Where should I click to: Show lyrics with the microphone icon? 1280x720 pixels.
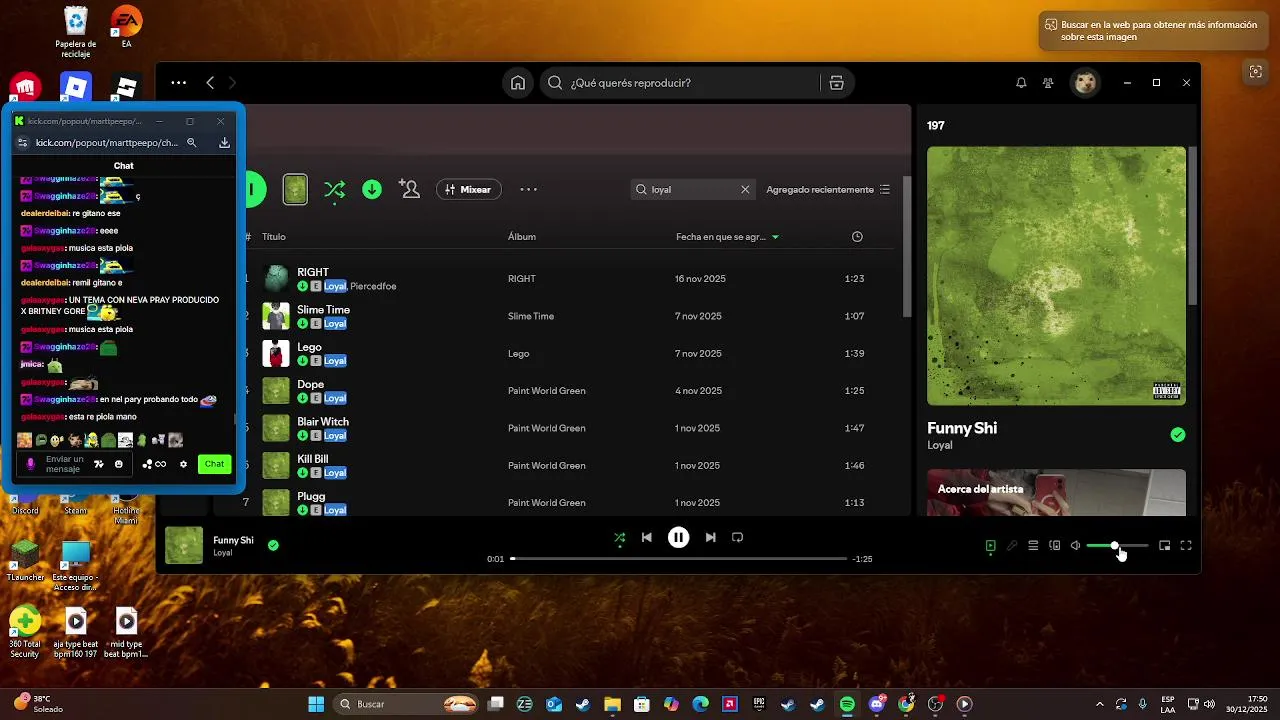click(x=1012, y=546)
